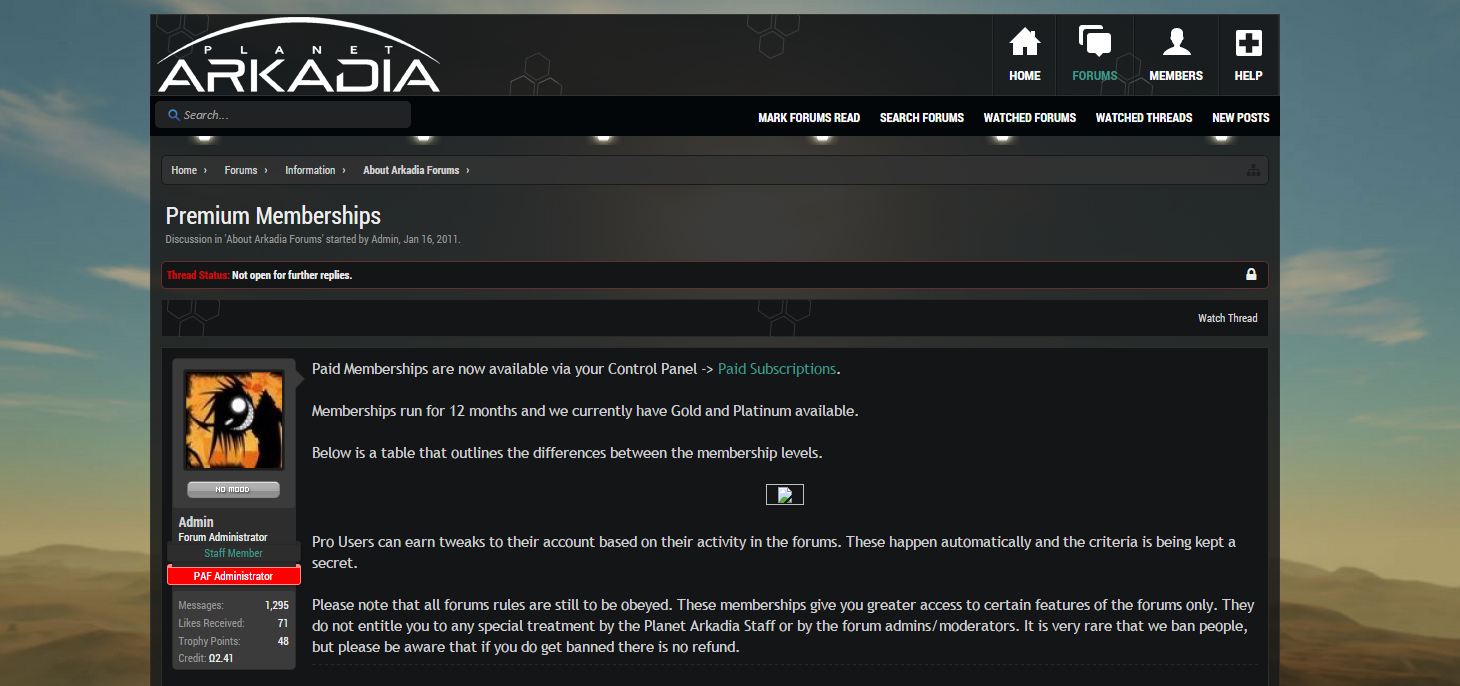The image size is (1460, 686).
Task: Open Search Forums menu item
Action: coord(921,118)
